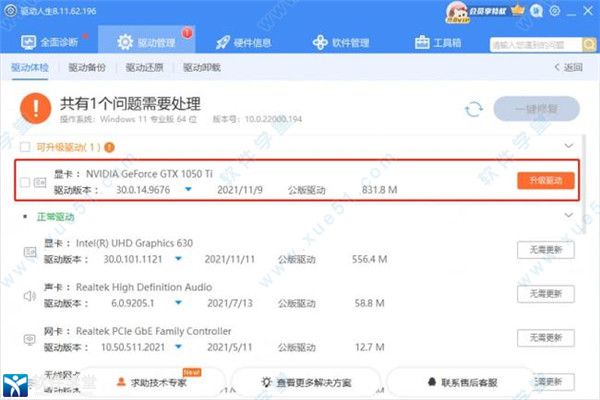Click the lightbulb icon in 查看更多解决方案
Viewport: 600px width, 400px height.
tap(266, 382)
